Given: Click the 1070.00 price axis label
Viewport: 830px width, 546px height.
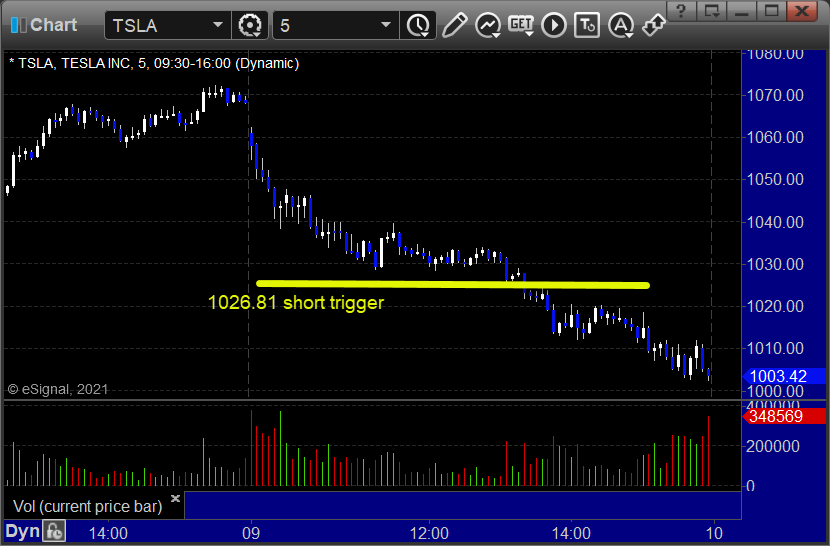Looking at the screenshot, I should 775,95.
